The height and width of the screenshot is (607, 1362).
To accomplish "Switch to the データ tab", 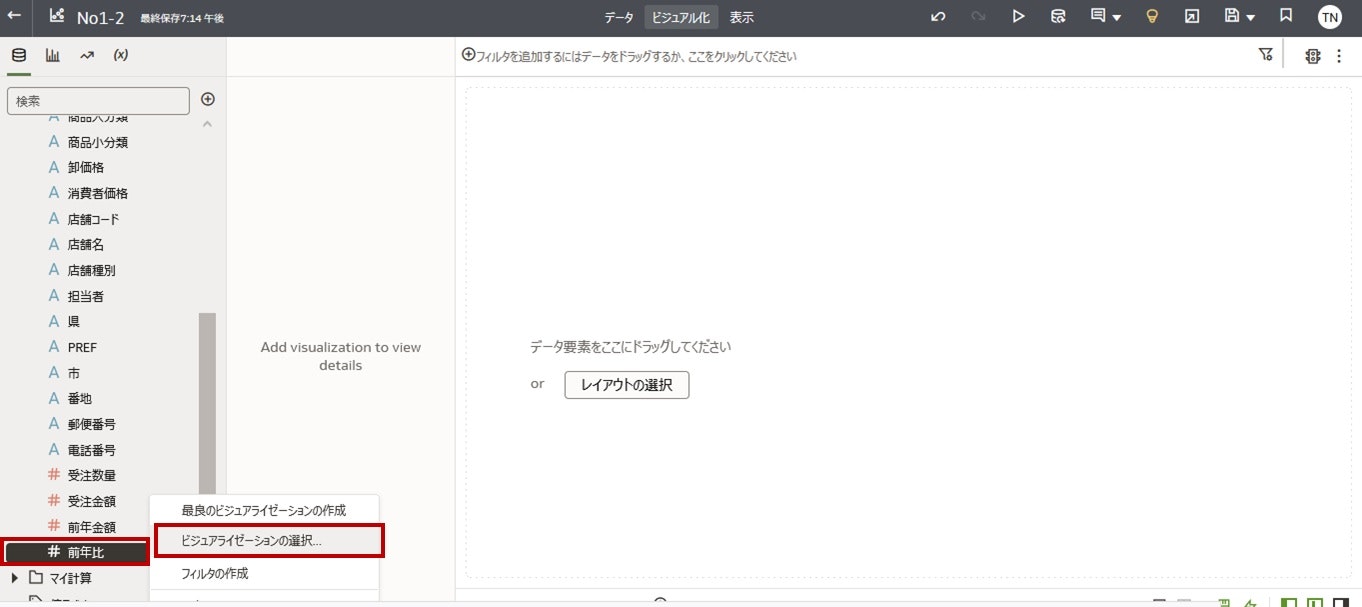I will (618, 17).
